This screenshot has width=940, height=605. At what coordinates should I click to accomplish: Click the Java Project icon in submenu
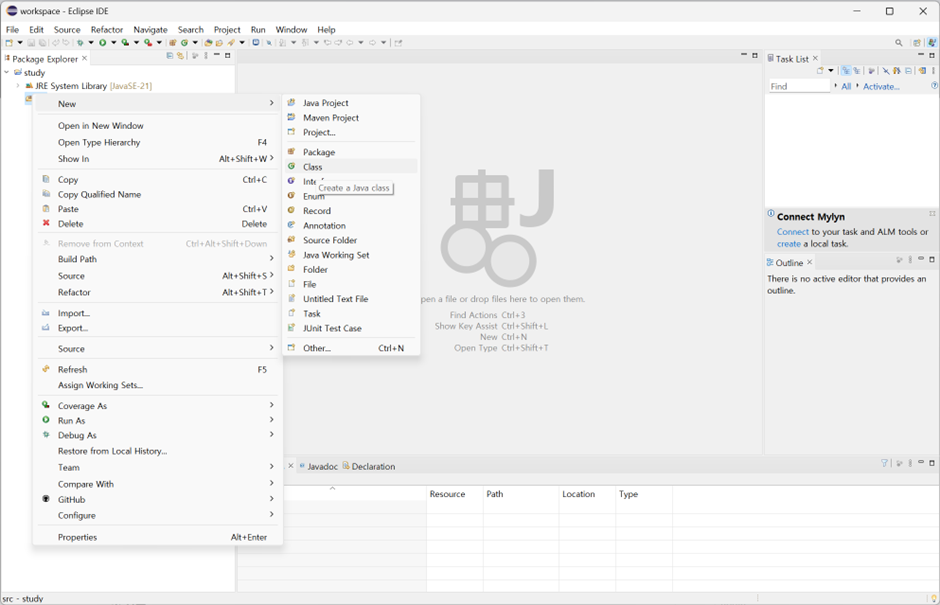click(291, 103)
